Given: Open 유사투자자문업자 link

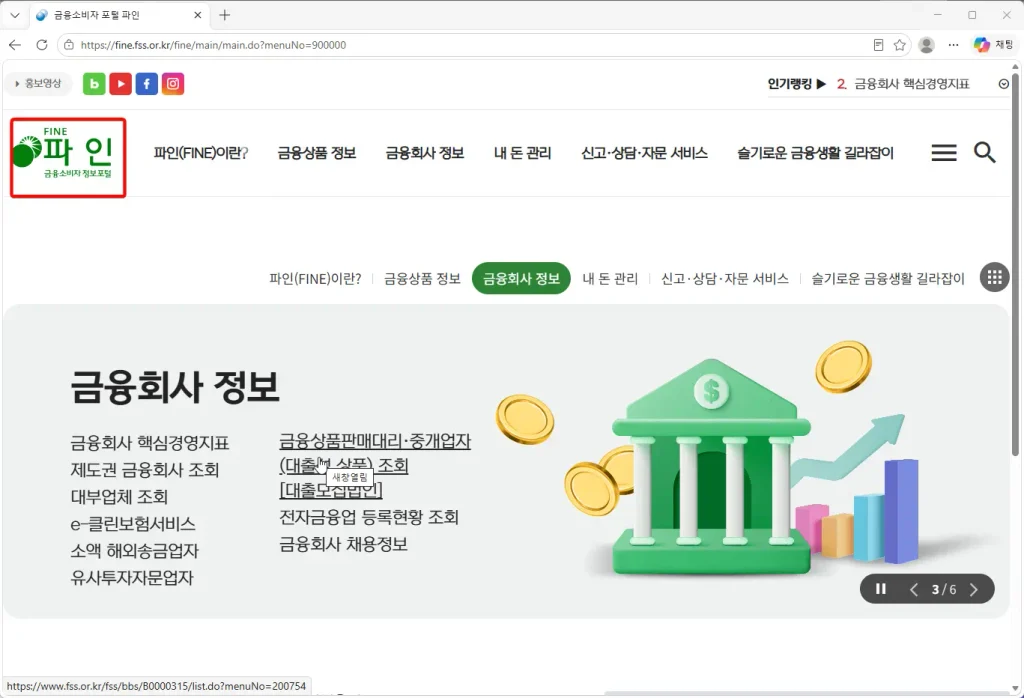Looking at the screenshot, I should pos(132,577).
